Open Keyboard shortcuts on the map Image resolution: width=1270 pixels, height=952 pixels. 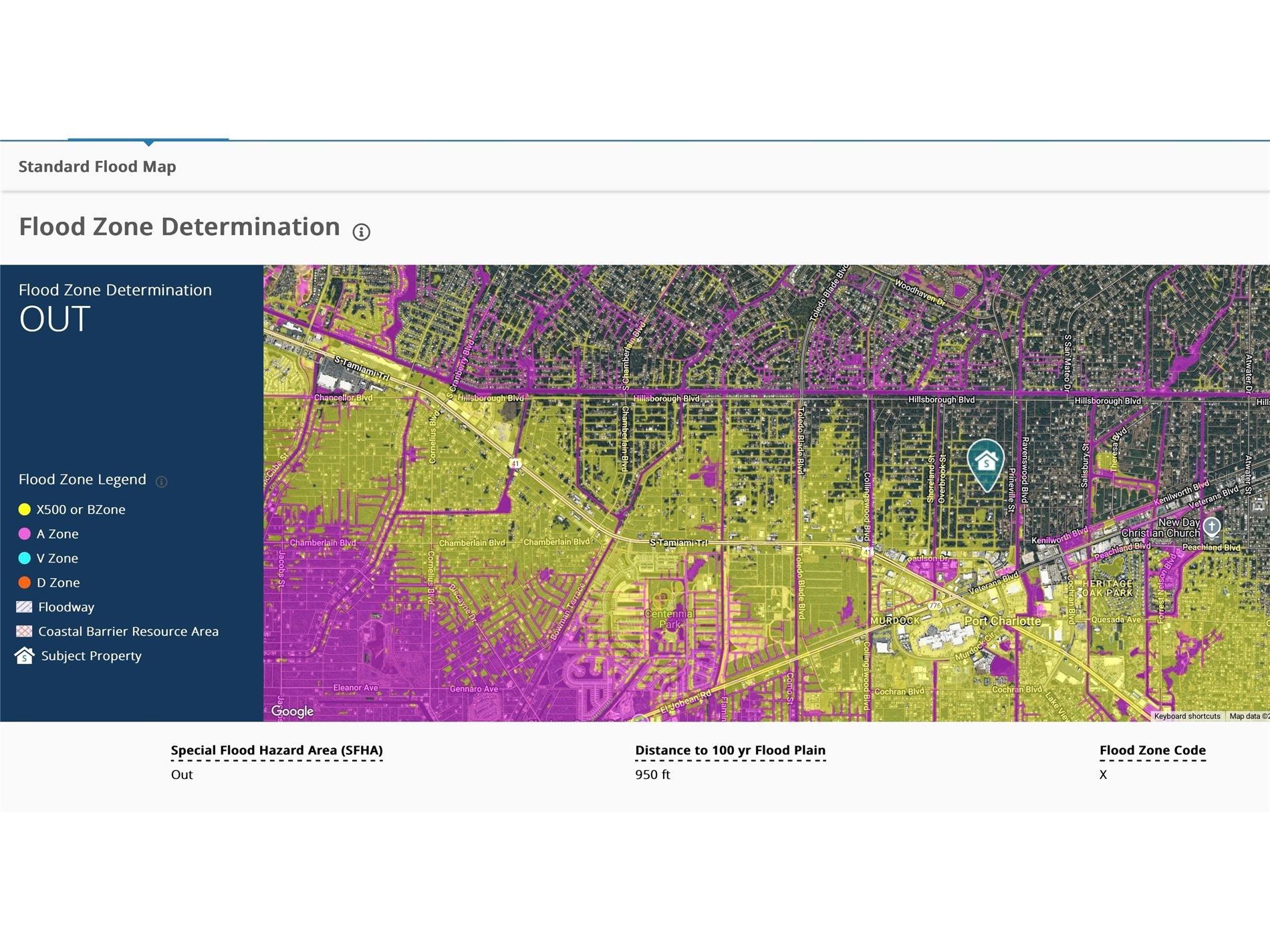click(1186, 716)
